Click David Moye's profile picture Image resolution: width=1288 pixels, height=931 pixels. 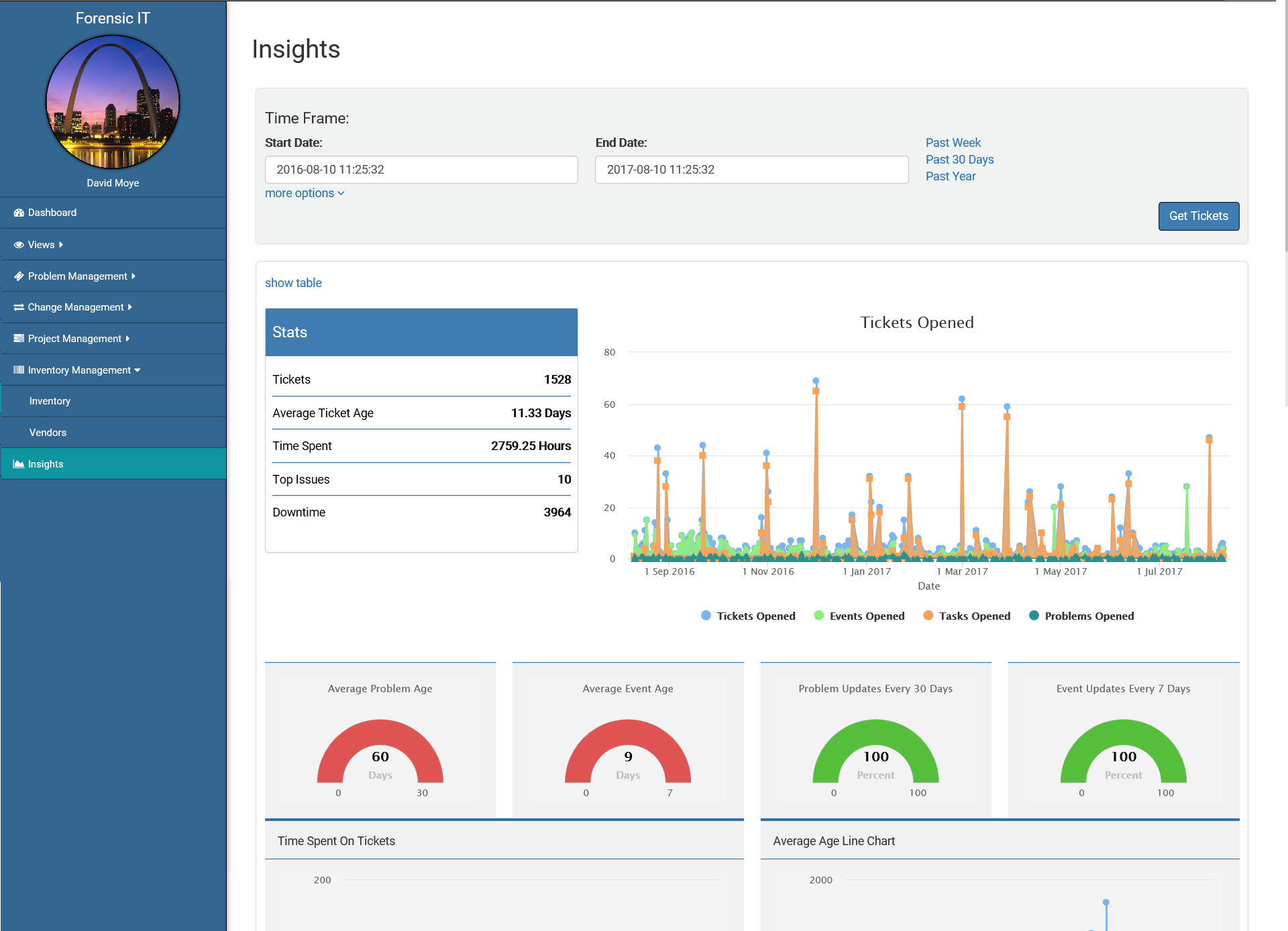click(113, 102)
